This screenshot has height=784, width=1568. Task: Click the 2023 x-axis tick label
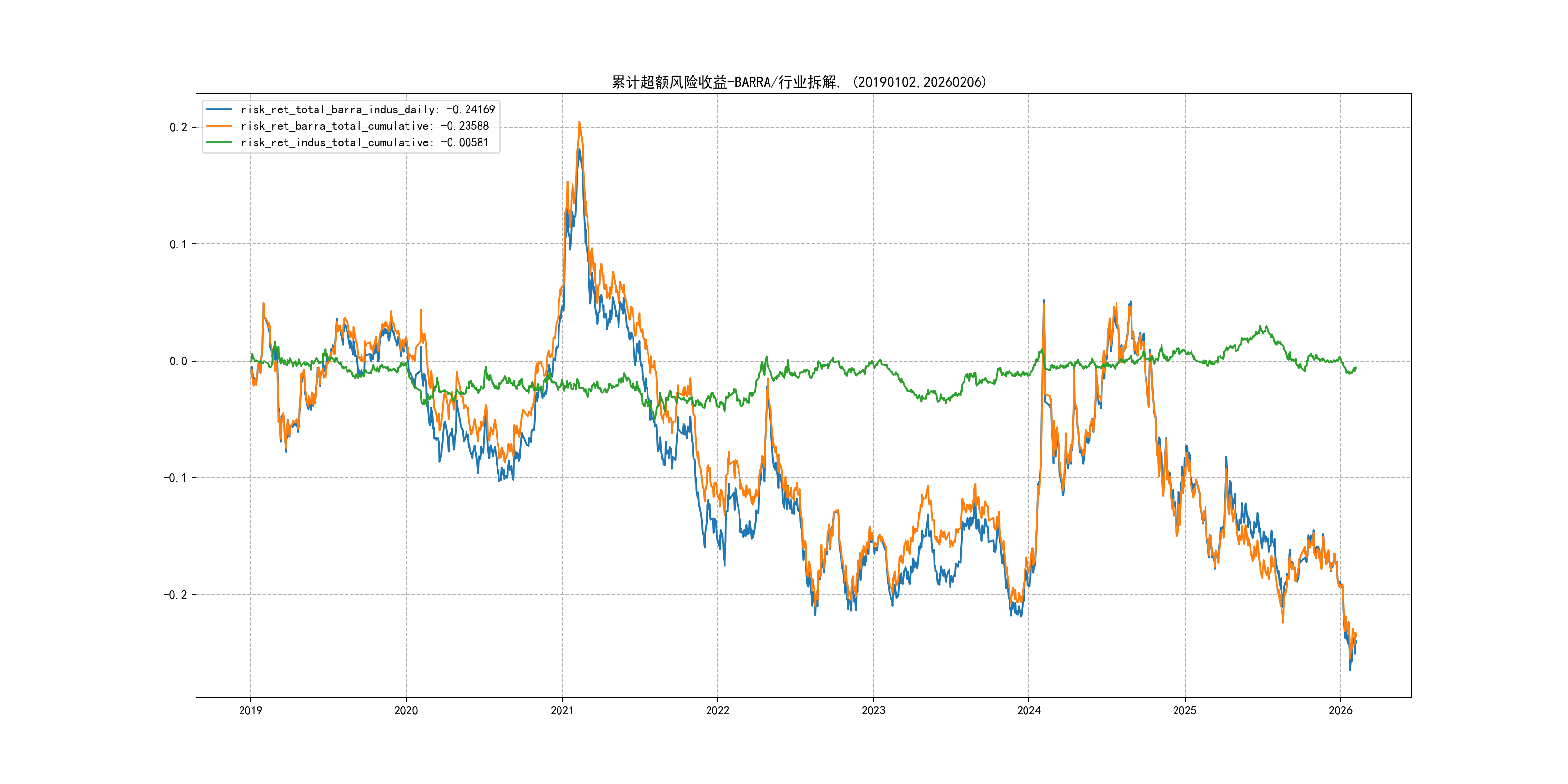tap(873, 710)
